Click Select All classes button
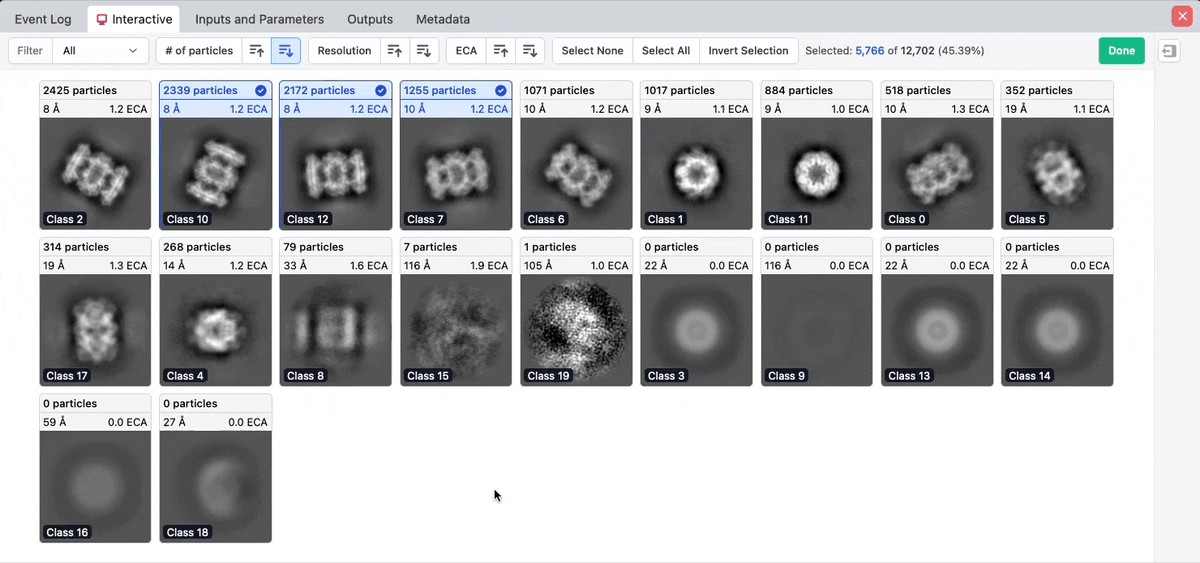This screenshot has width=1200, height=563. 665,51
